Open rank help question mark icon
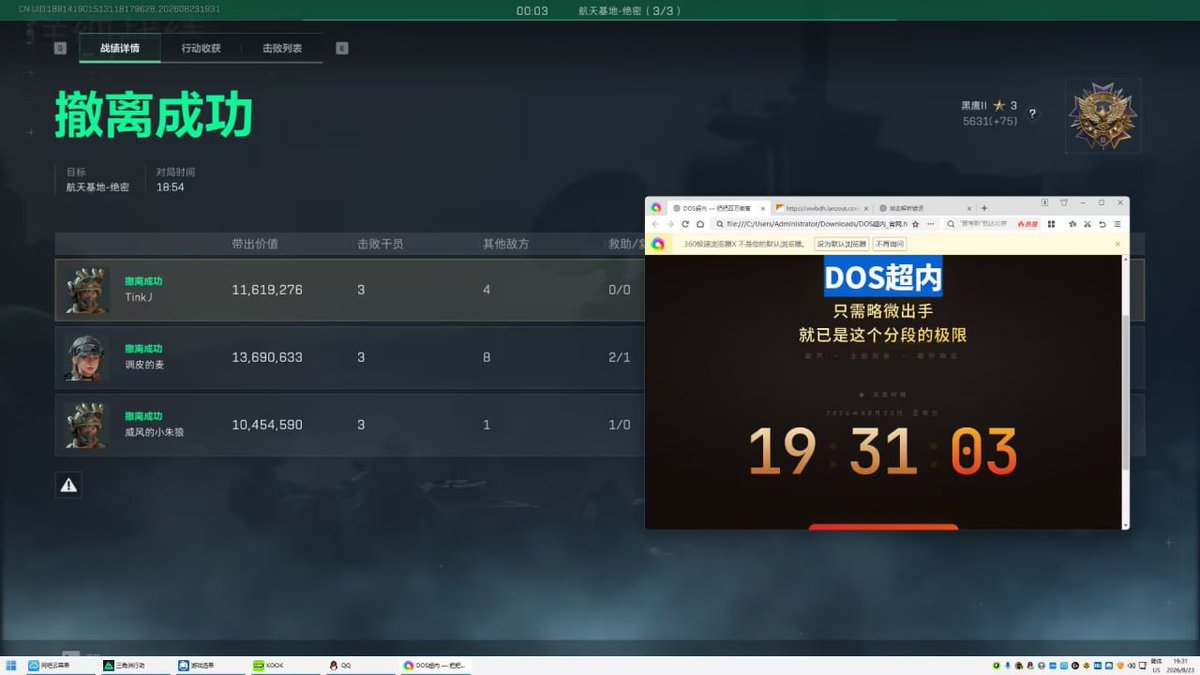This screenshot has width=1200, height=675. click(1033, 113)
